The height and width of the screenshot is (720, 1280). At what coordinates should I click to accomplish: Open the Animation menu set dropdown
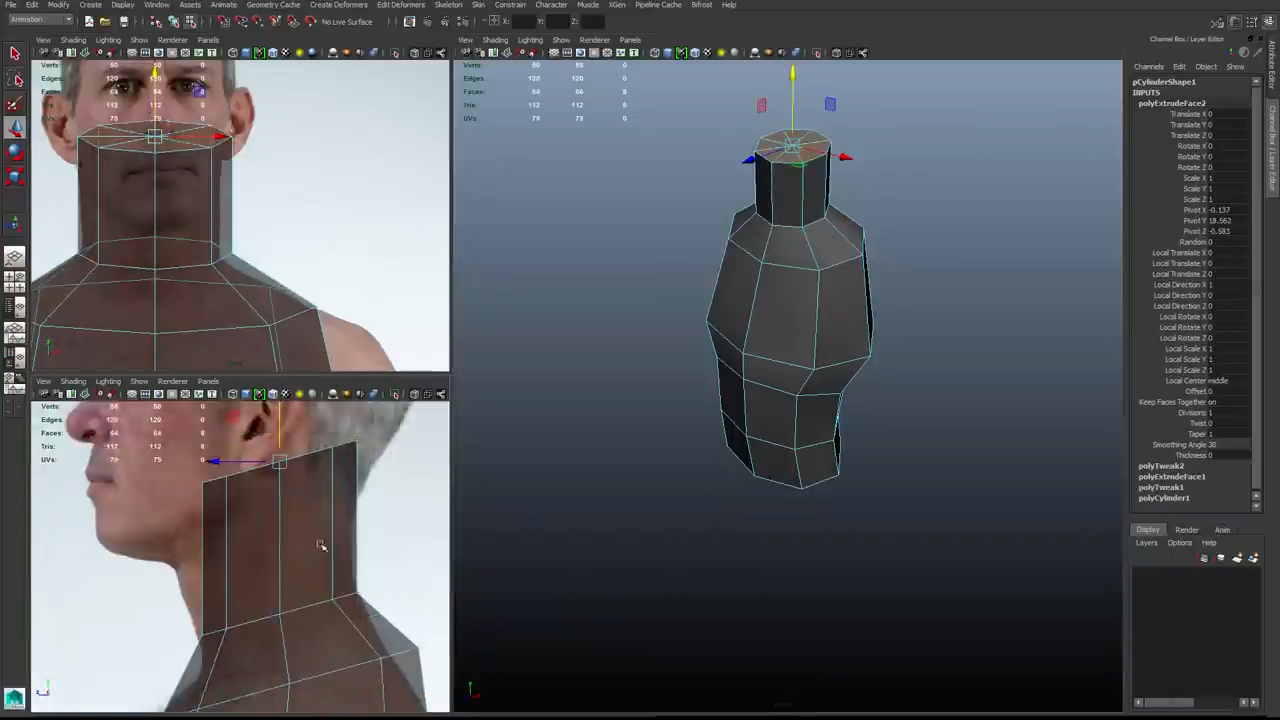(x=40, y=20)
